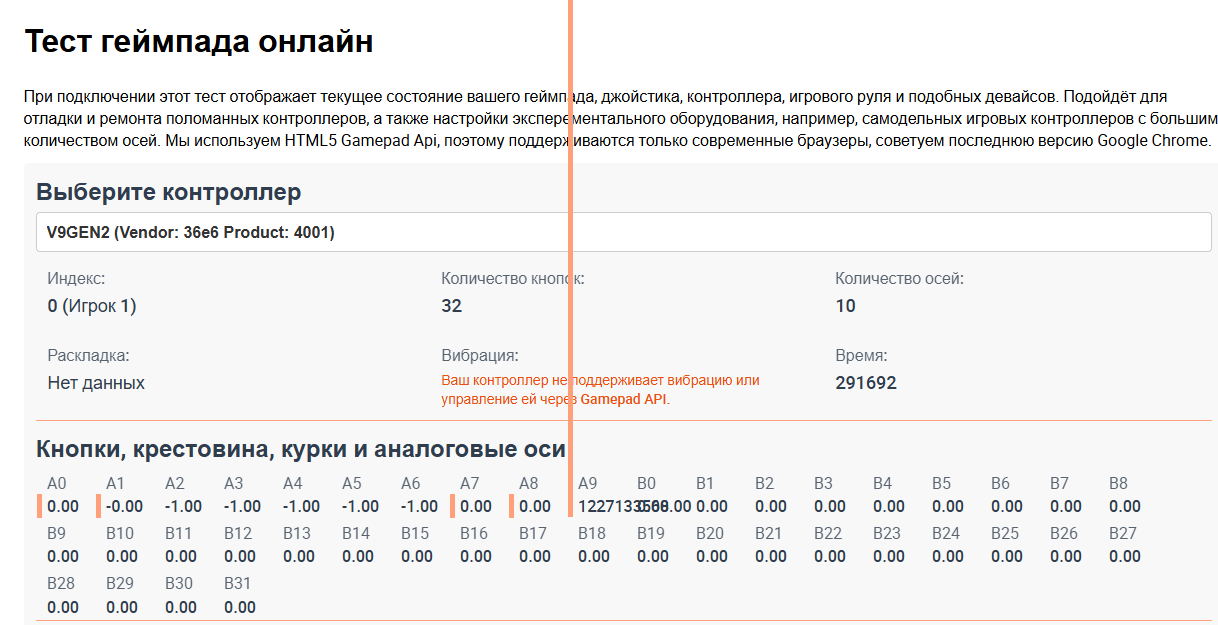The width and height of the screenshot is (1218, 625).
Task: Click the button count value 32
Action: pyautogui.click(x=452, y=306)
